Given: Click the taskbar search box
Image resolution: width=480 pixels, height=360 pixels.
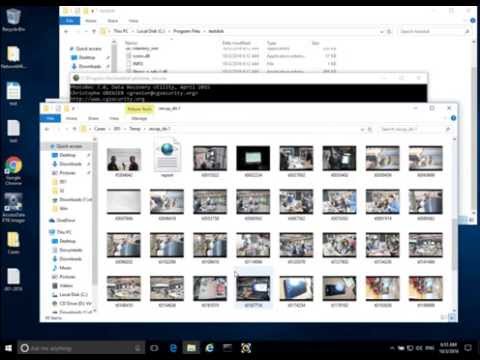Looking at the screenshot, I should tap(81, 348).
